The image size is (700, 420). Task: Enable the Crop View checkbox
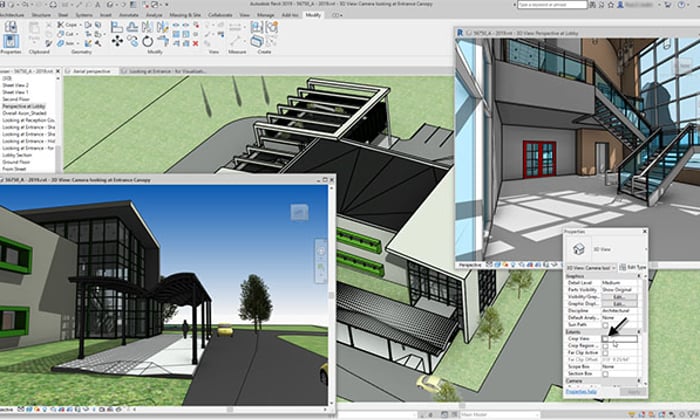click(606, 340)
